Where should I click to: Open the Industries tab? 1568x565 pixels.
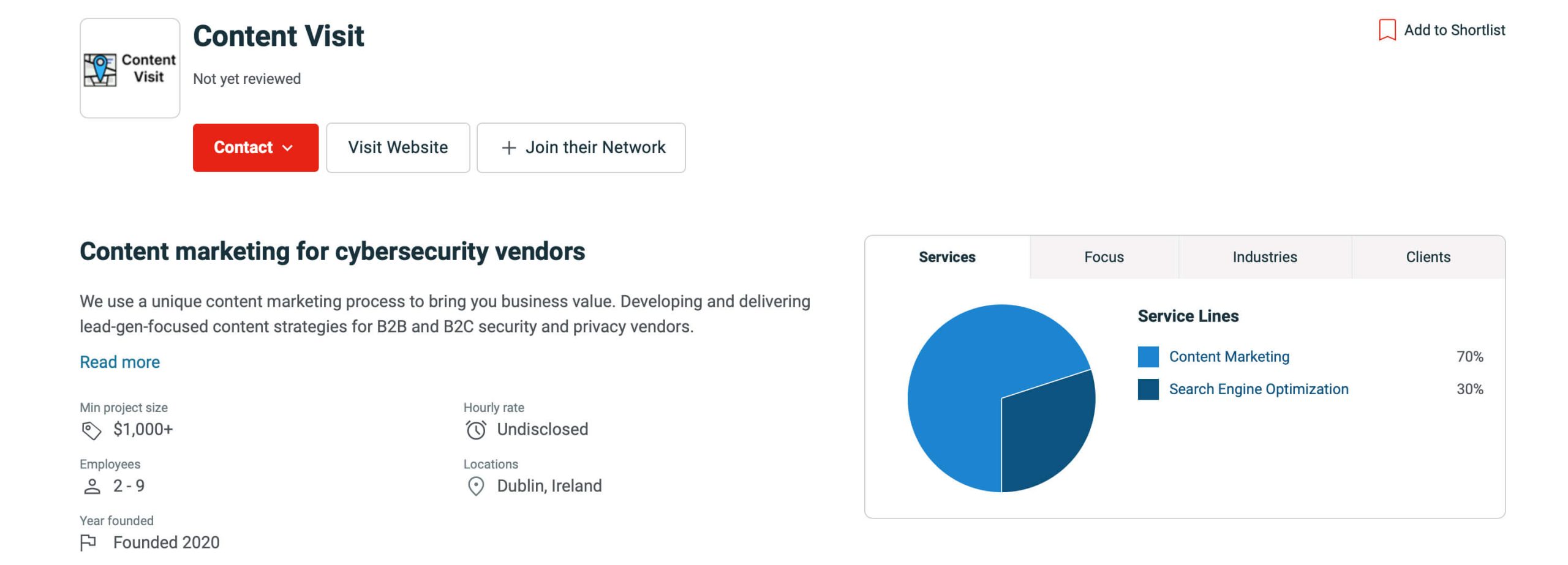point(1265,257)
